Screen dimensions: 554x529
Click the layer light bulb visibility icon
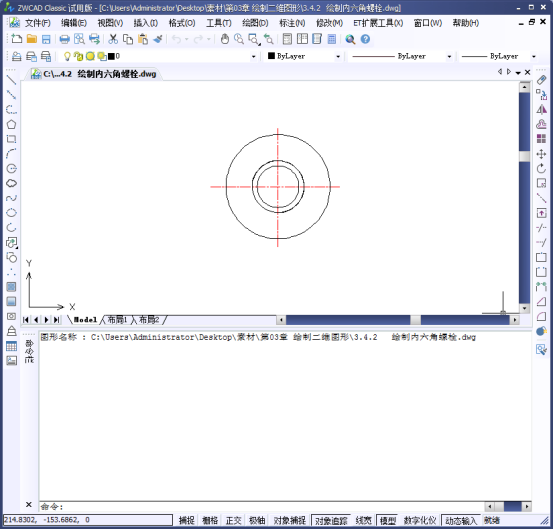point(67,56)
